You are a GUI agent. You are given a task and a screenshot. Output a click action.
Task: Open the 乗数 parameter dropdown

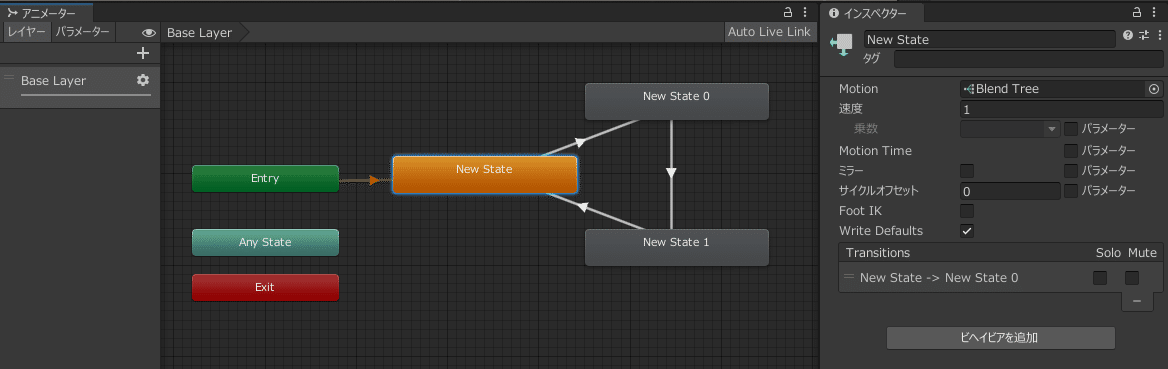coord(1010,130)
